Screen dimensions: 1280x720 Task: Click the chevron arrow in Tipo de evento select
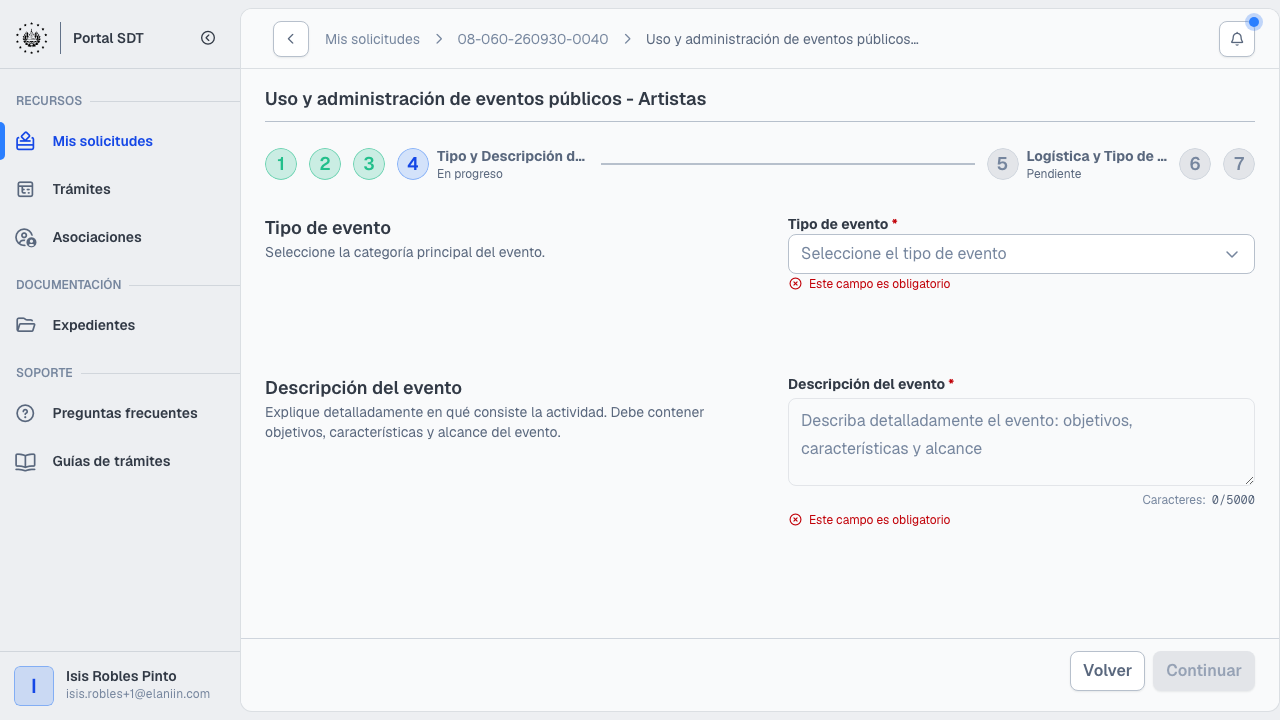pos(1232,254)
